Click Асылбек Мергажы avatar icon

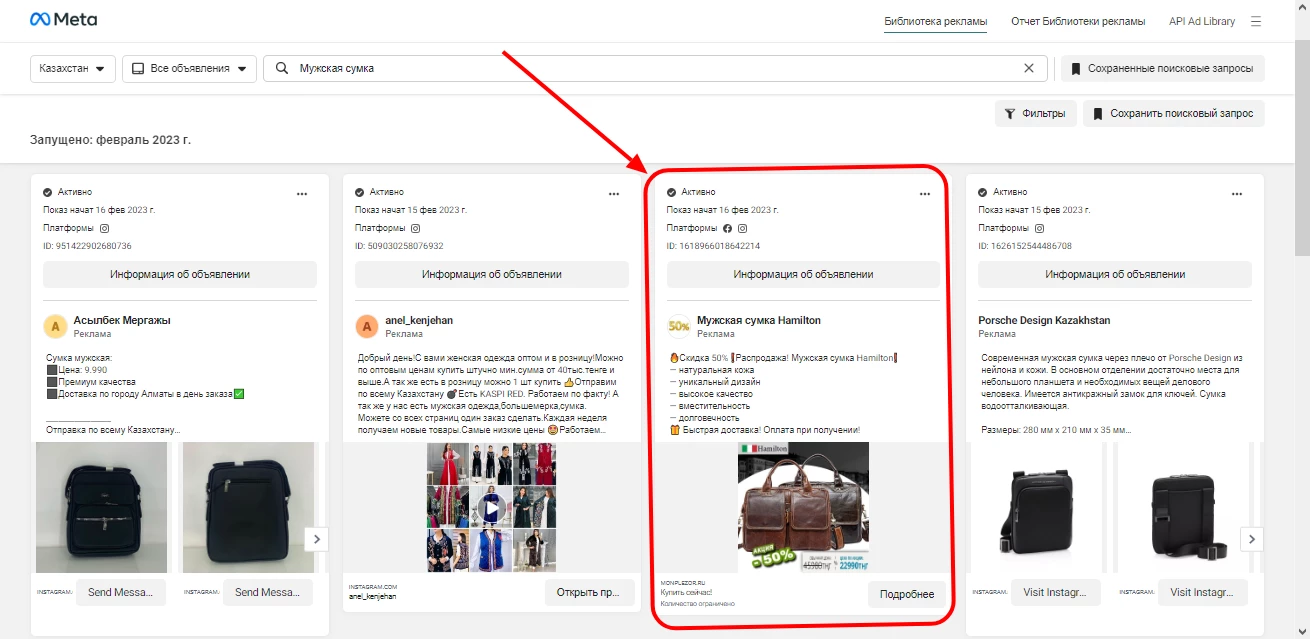55,327
